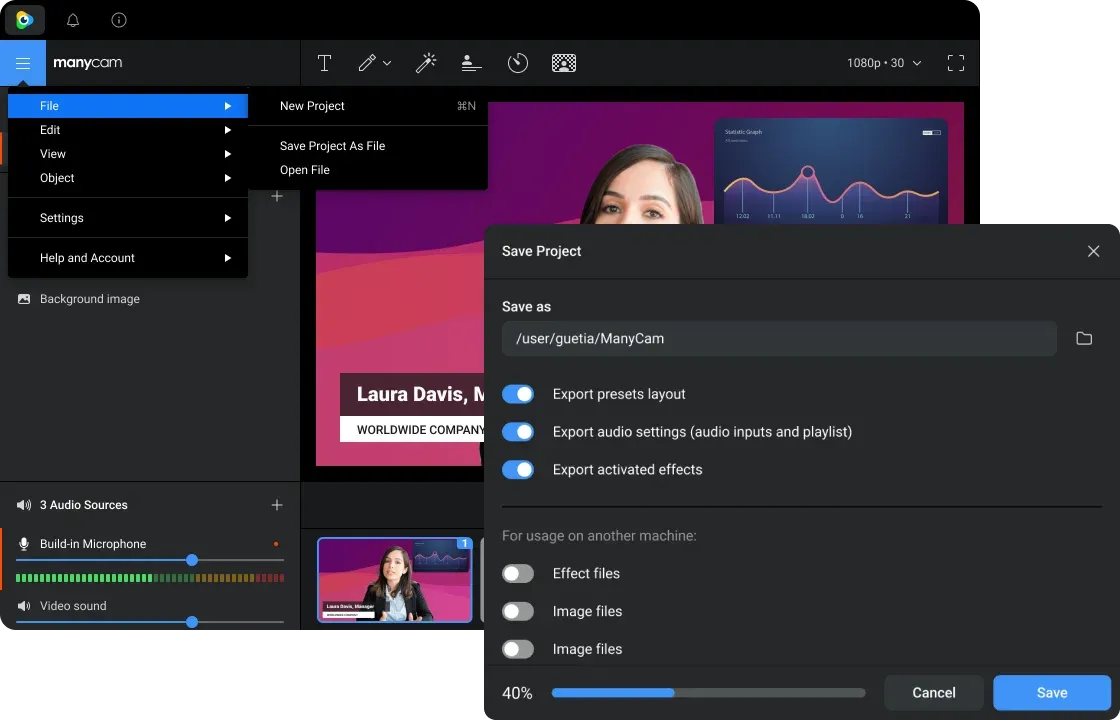Add an audio source with plus icon
This screenshot has width=1120, height=720.
tap(277, 505)
